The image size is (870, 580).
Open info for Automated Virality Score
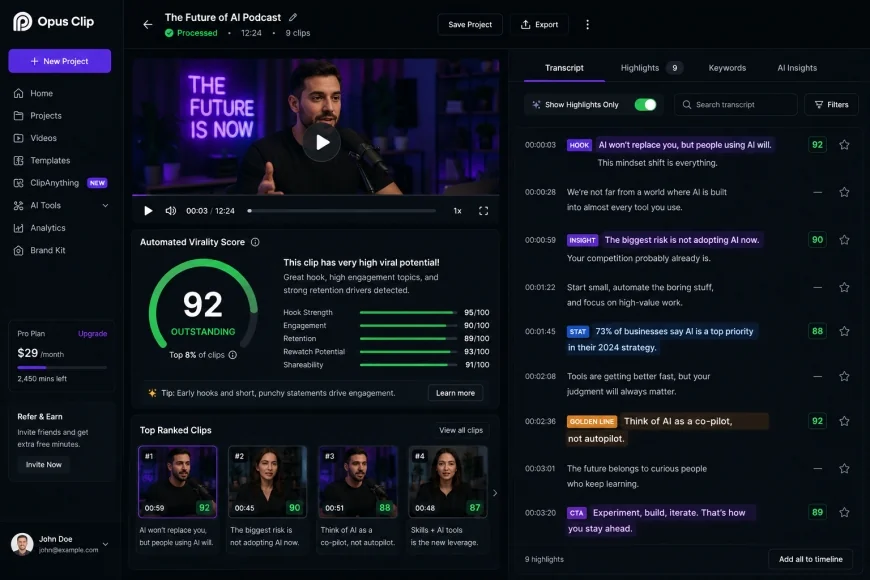click(255, 242)
